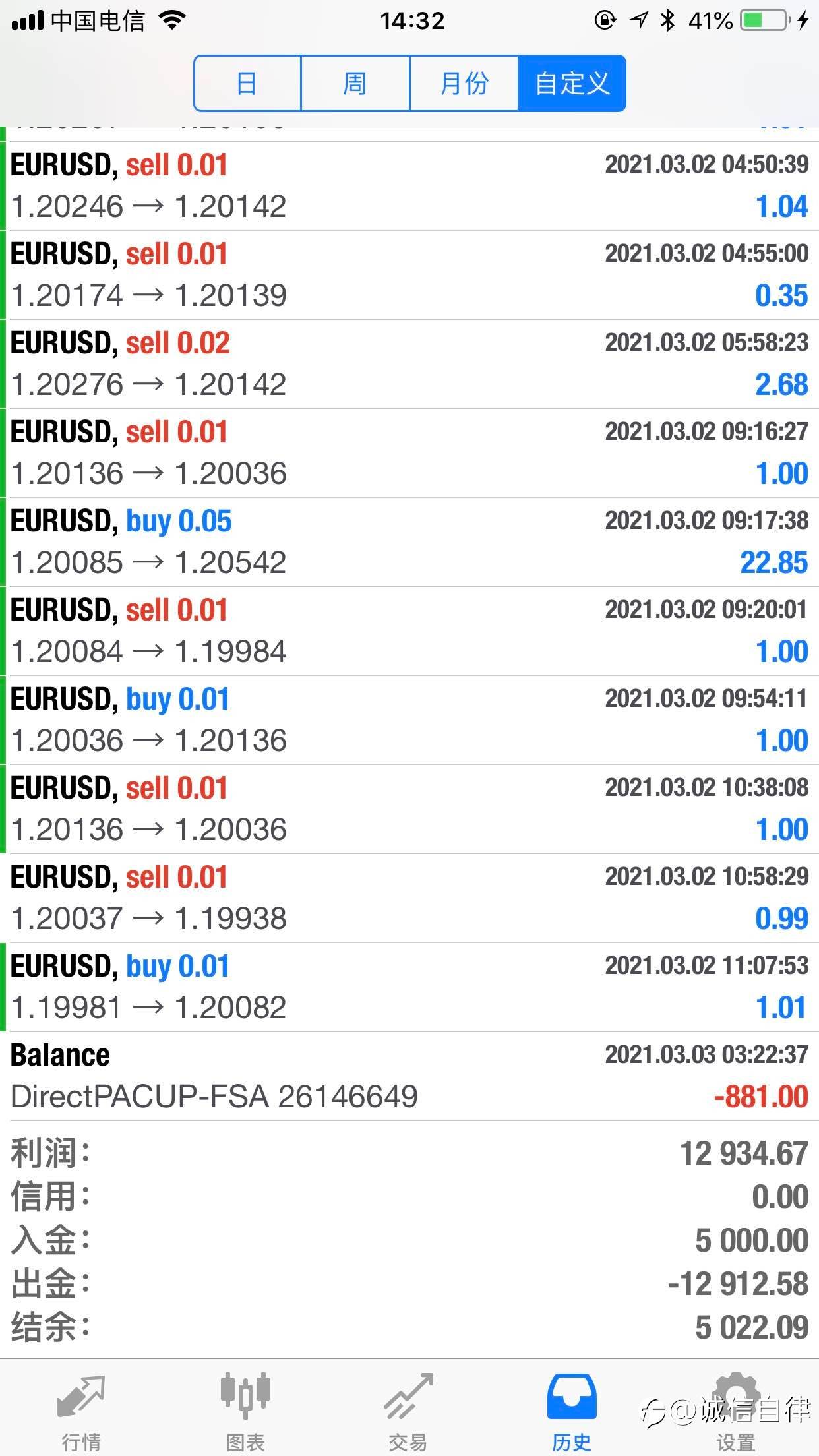Tap the Balance DirectPACUP-FSA -881.00 entry
This screenshot has height=1456, width=819.
(409, 1076)
